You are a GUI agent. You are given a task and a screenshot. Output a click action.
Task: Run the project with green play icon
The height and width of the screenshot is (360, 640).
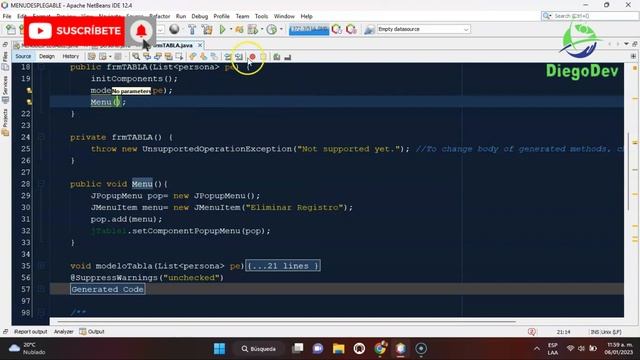[x=222, y=29]
